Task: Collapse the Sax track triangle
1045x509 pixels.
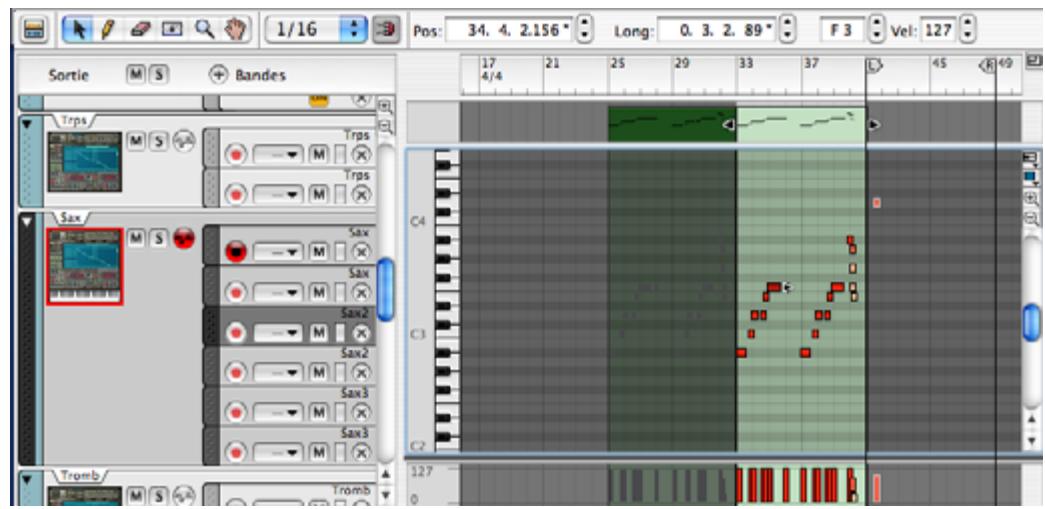Action: click(27, 221)
